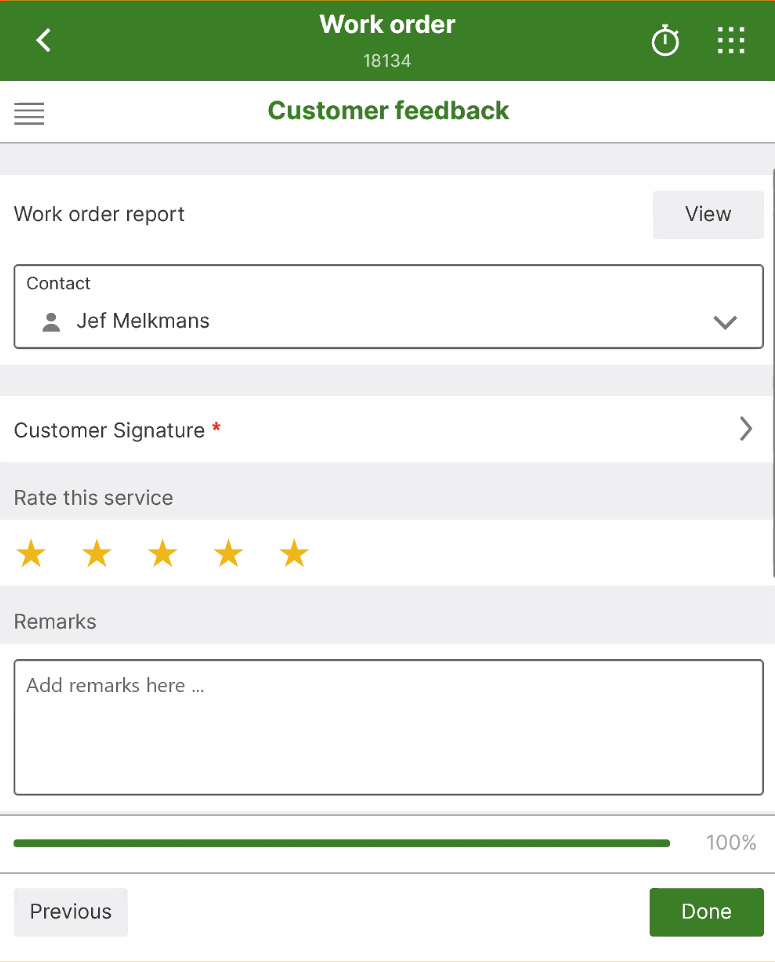Select the fourth rating star
Image resolution: width=775 pixels, height=962 pixels.
click(x=228, y=553)
